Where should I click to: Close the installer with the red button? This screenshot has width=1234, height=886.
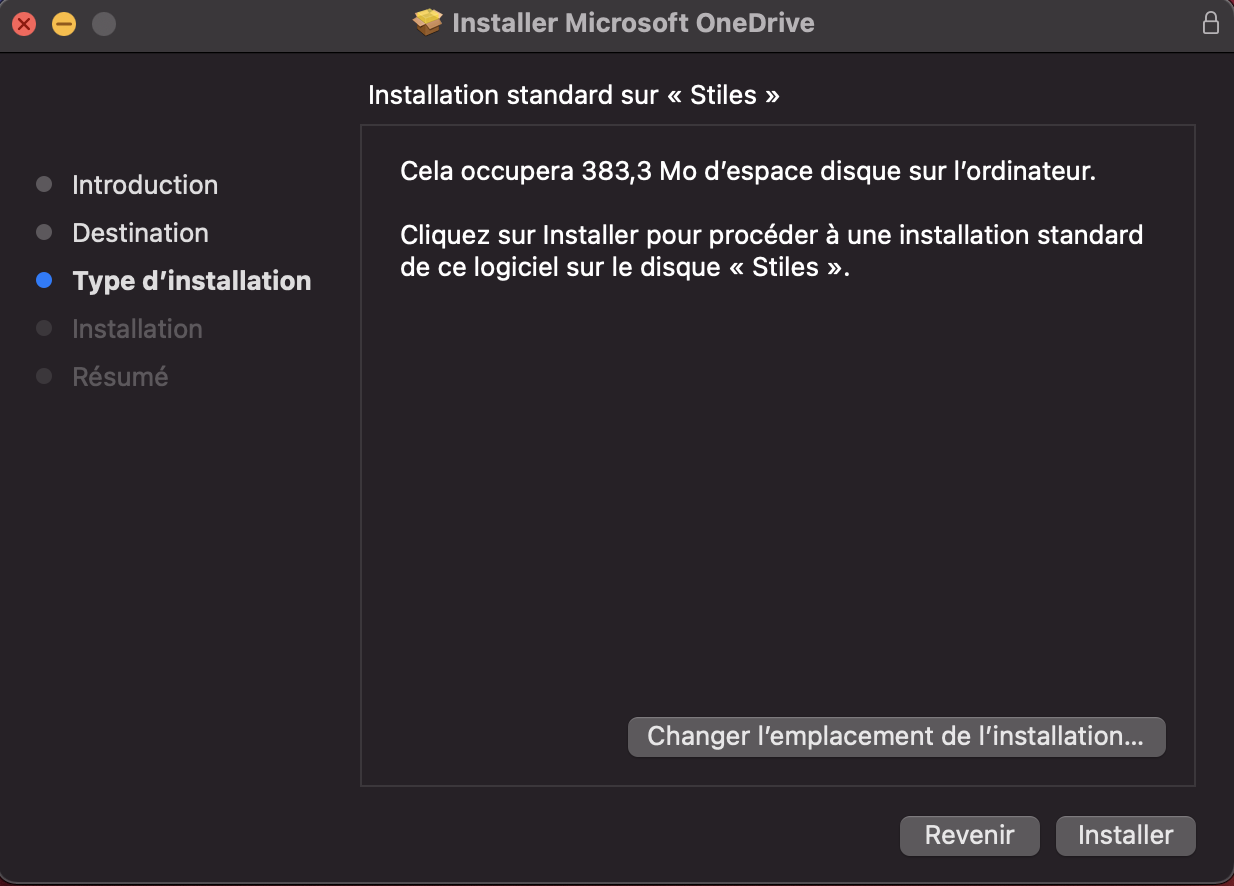tap(24, 23)
